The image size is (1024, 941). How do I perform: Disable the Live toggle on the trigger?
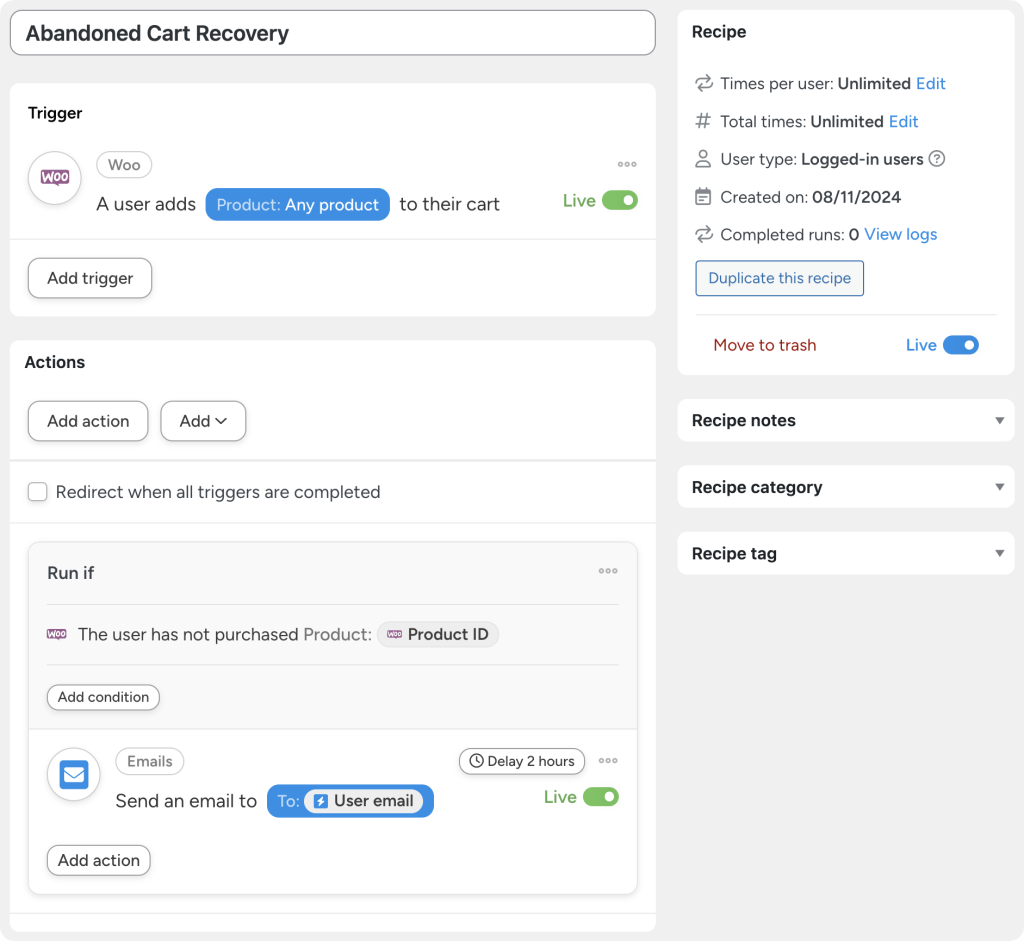619,200
